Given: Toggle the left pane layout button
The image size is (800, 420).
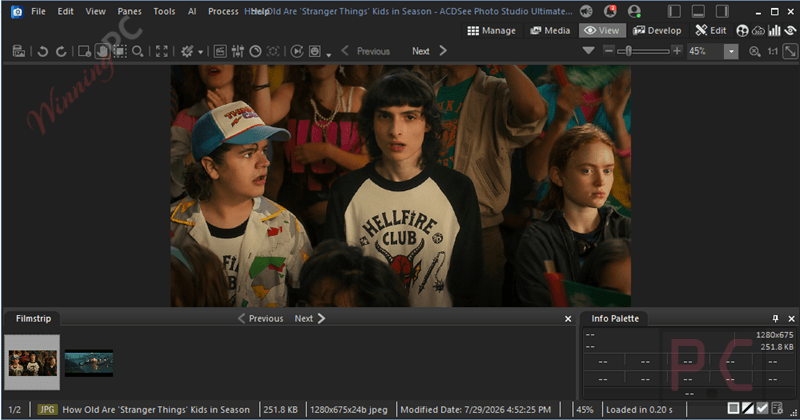Looking at the screenshot, I should 674,11.
